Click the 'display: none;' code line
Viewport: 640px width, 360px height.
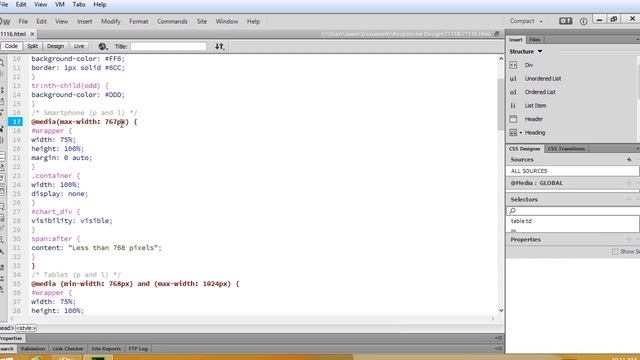pos(60,194)
